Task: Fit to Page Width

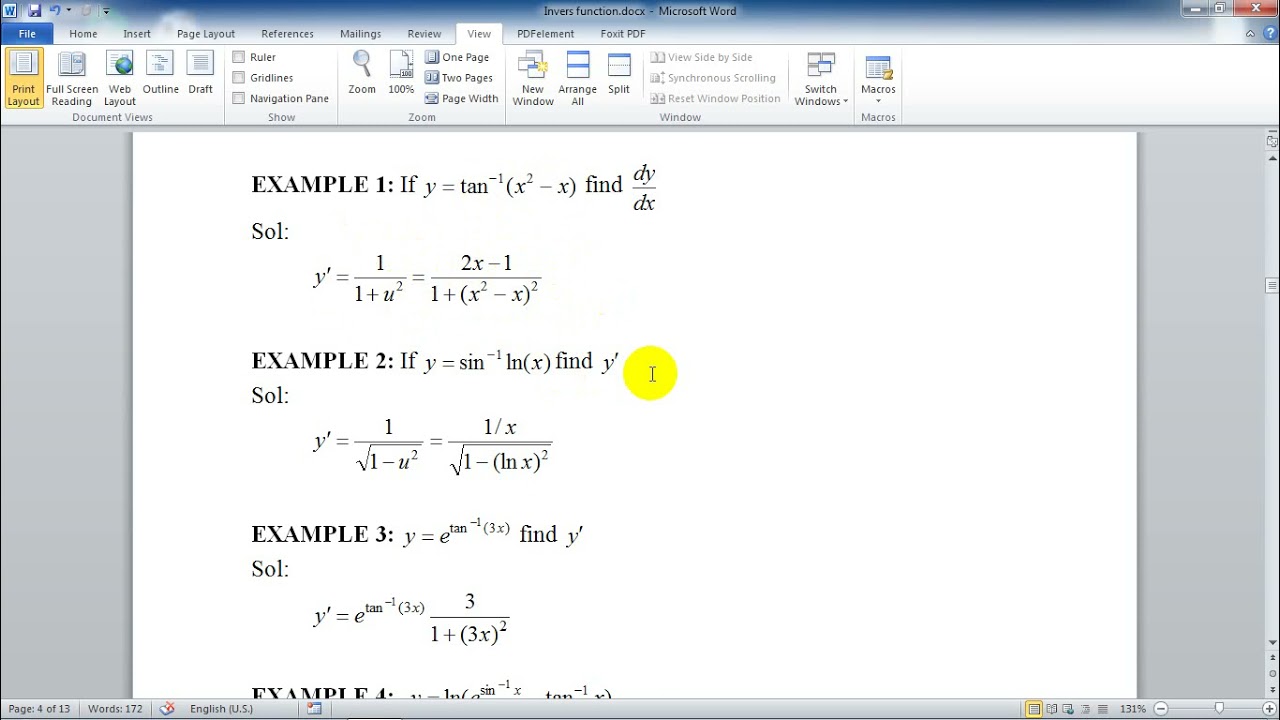Action: tap(461, 99)
